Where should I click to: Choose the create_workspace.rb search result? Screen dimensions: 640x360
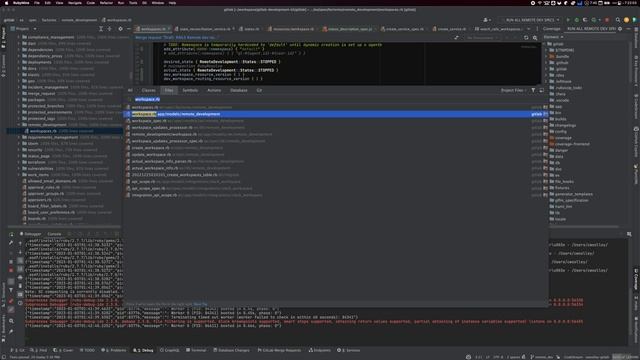click(336, 148)
